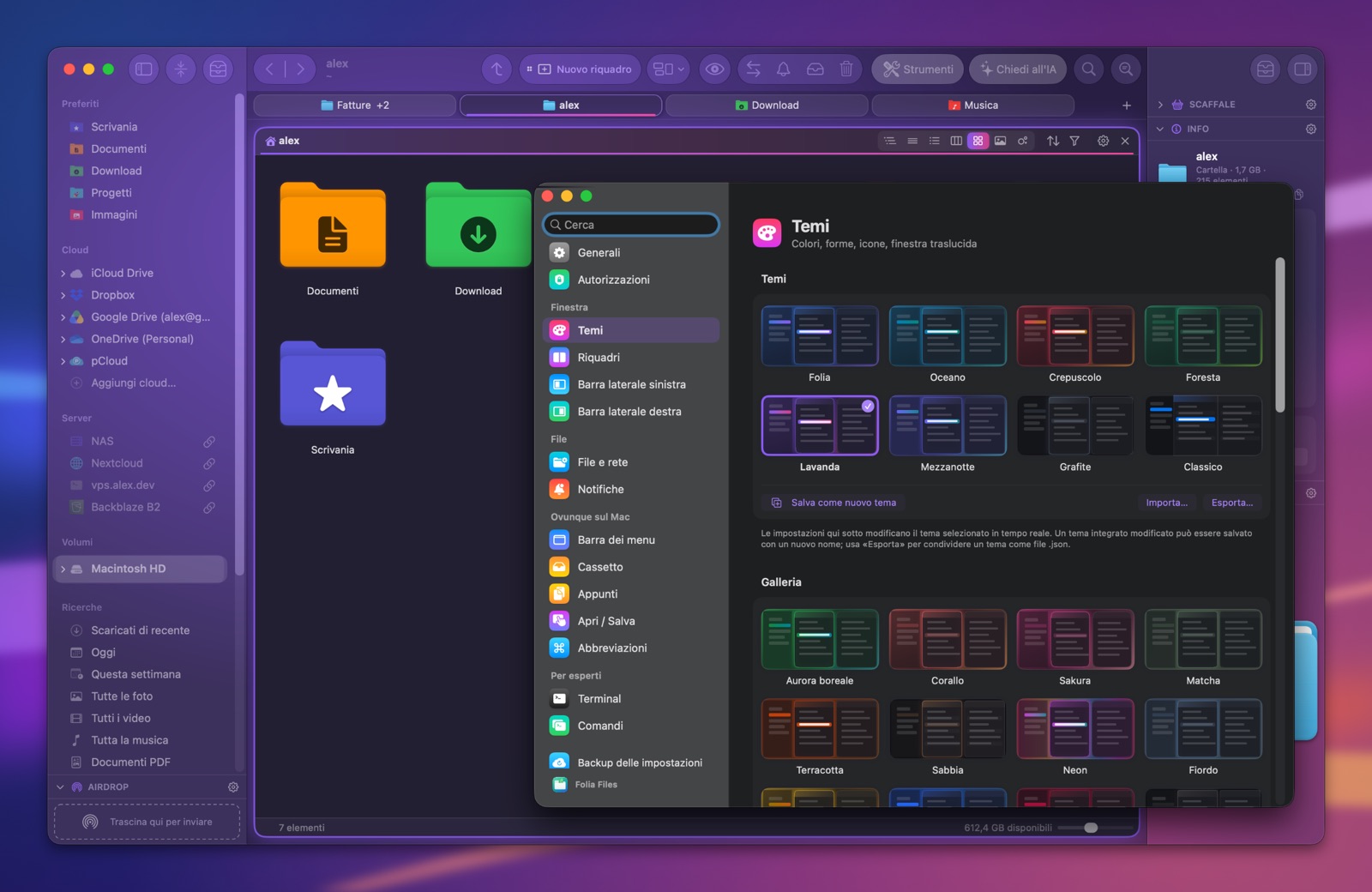The image size is (1372, 892).
Task: Open Riquadri in settings sidebar
Action: pyautogui.click(x=631, y=358)
